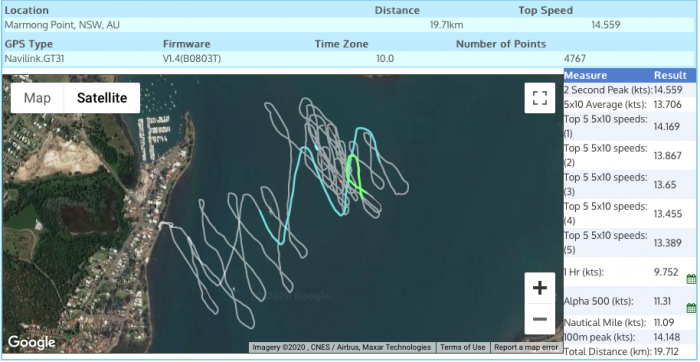
Task: Select the 2 Second Peak row
Action: click(x=629, y=90)
